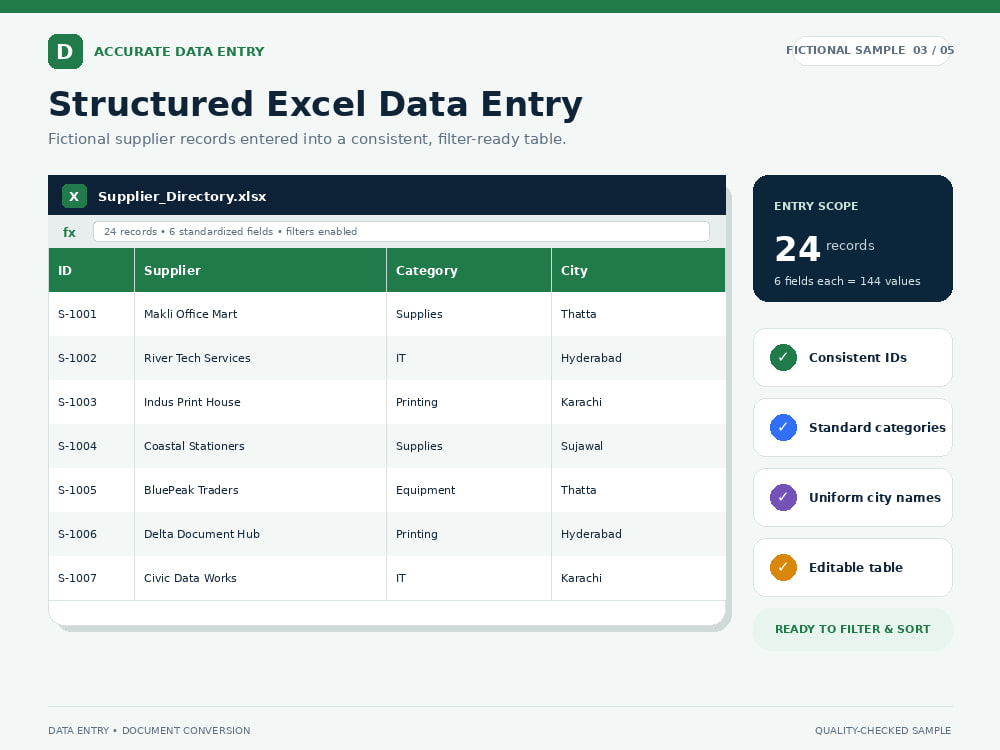Click the fx formula icon

pos(69,232)
